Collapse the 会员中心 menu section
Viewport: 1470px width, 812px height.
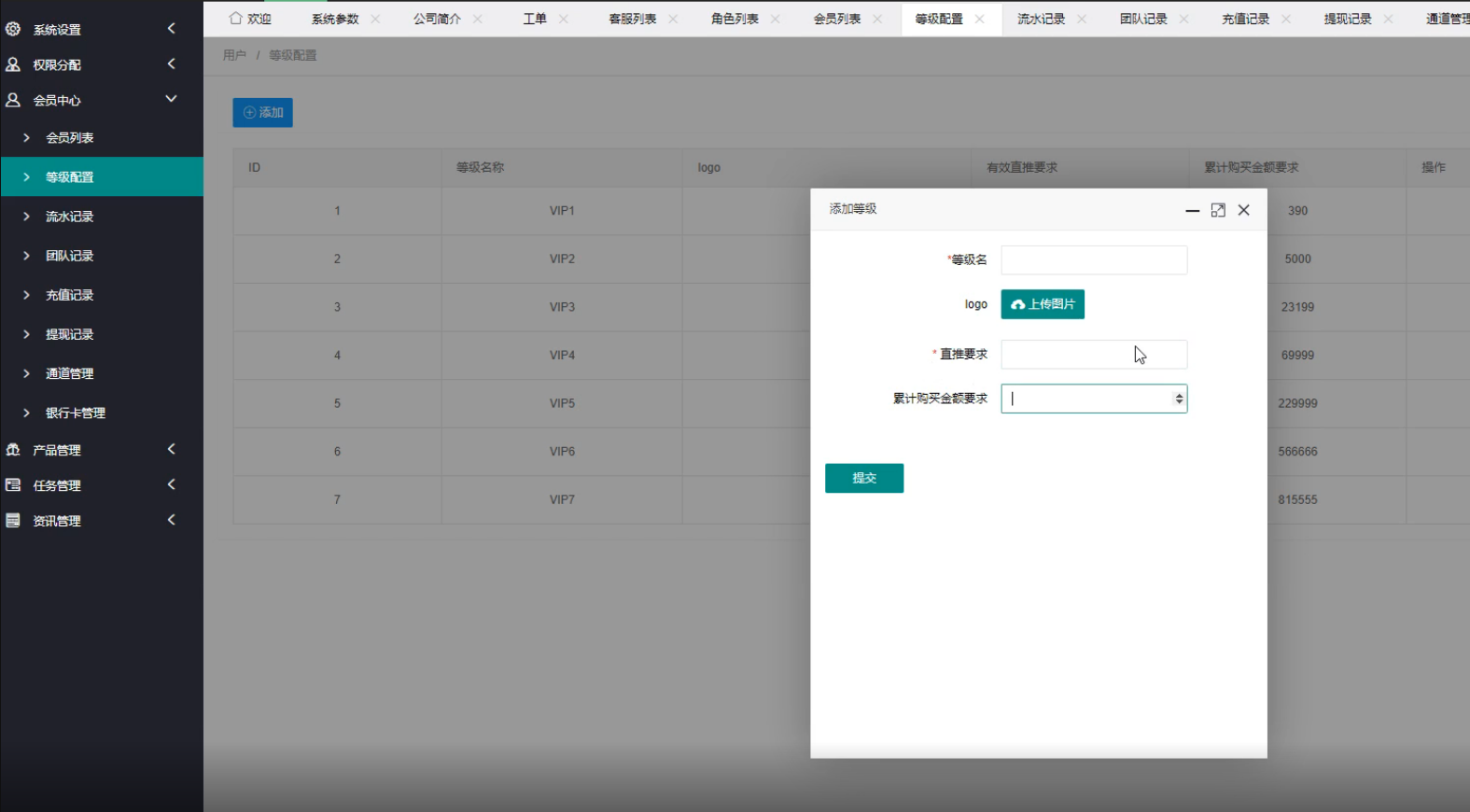(171, 99)
